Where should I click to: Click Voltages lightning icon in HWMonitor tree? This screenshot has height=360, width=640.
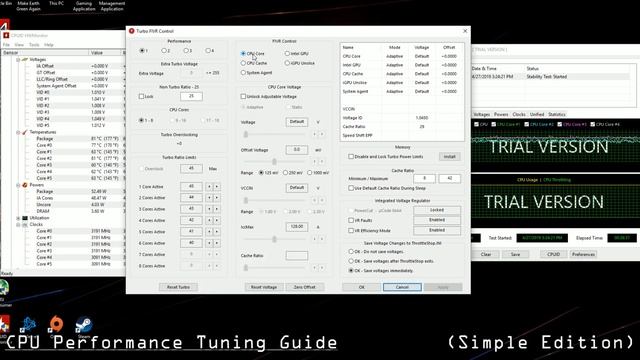(25, 60)
